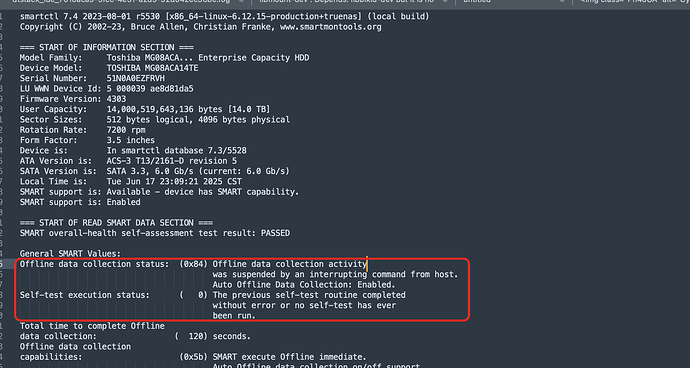Place cursor on Self-test execution status line
690x368 pixels.
tap(213, 295)
